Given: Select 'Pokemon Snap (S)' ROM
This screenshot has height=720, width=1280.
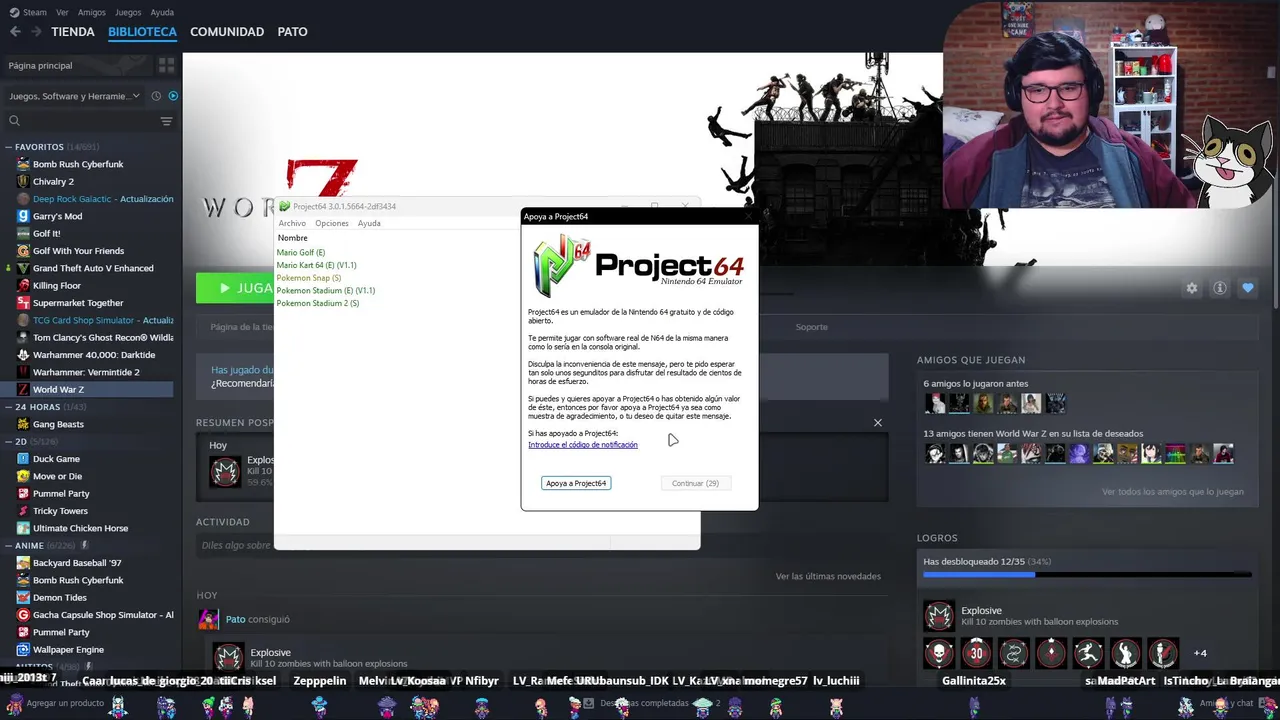Looking at the screenshot, I should click(x=309, y=278).
